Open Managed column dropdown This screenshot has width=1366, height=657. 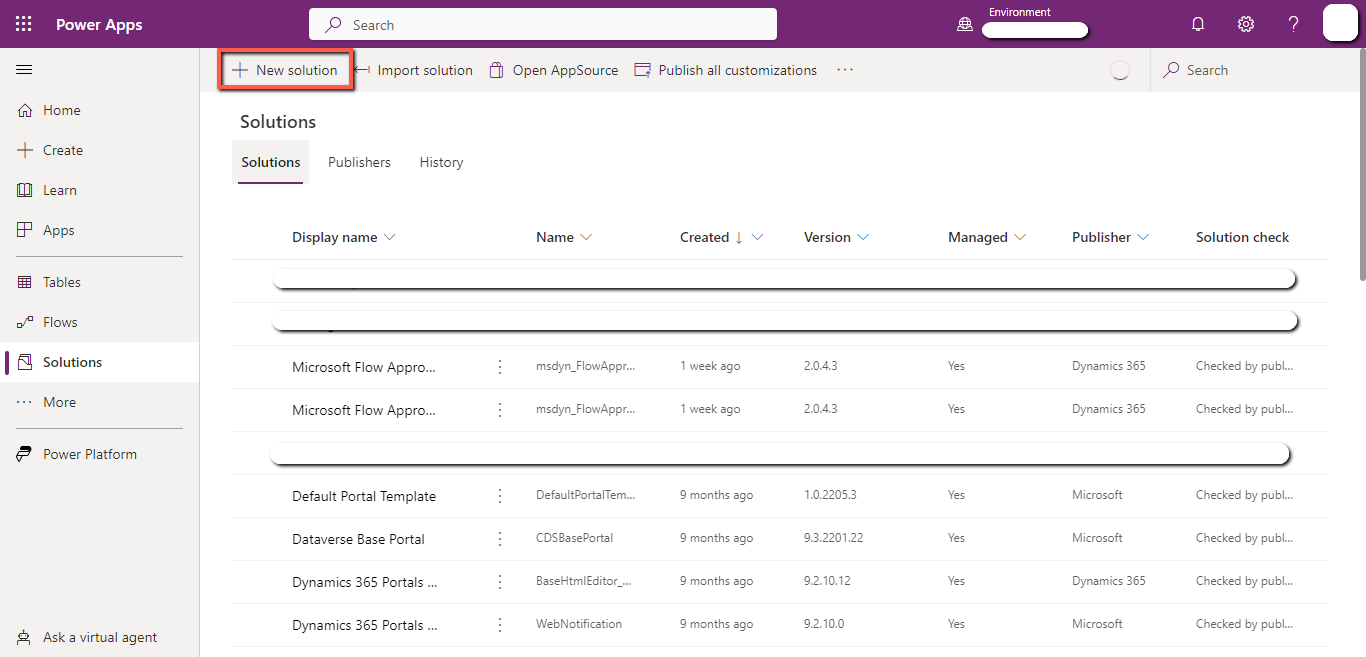[1020, 237]
